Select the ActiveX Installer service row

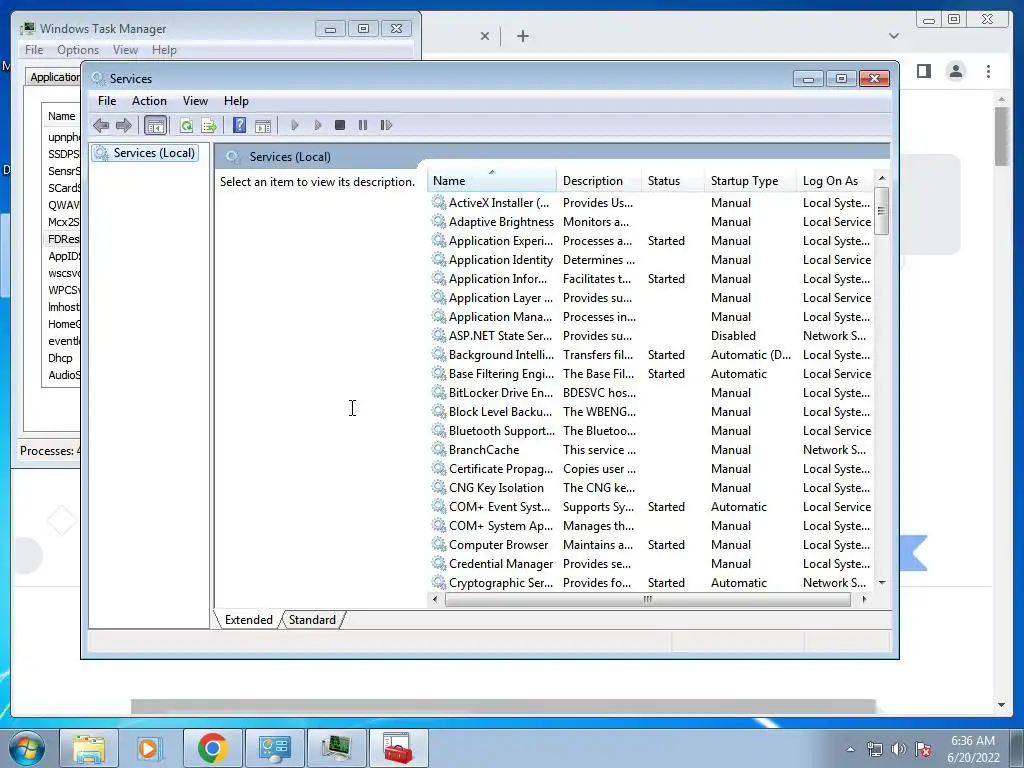(651, 203)
